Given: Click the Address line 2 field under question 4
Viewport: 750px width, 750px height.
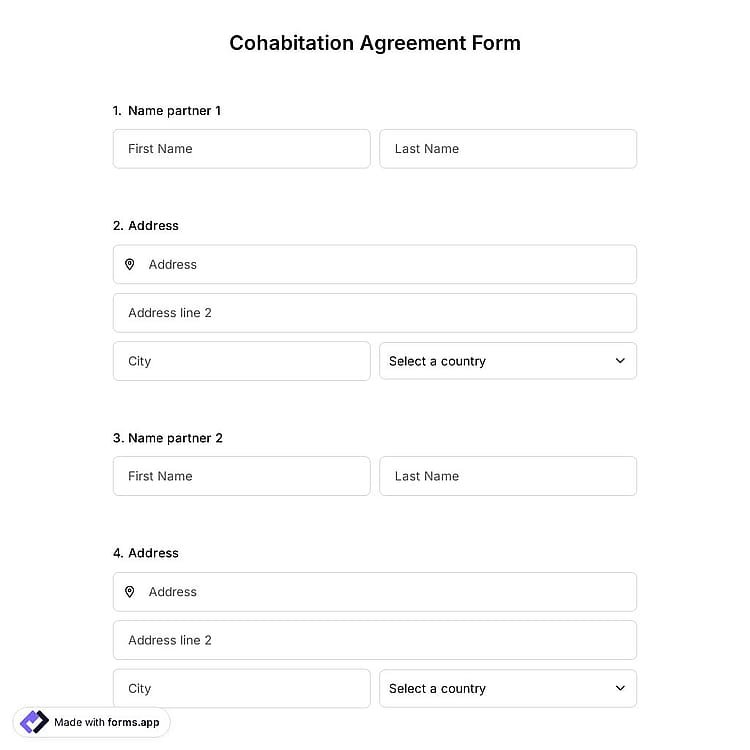Looking at the screenshot, I should click(375, 640).
